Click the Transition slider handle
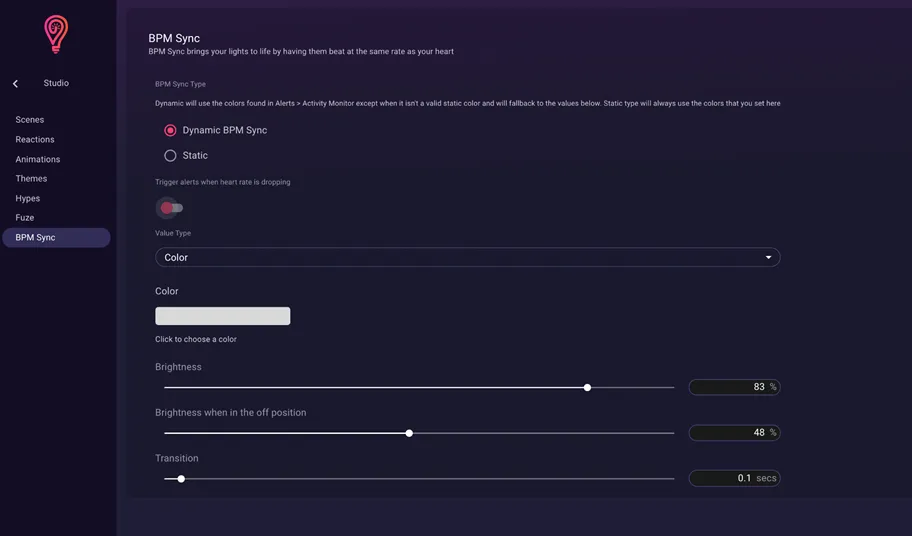This screenshot has height=536, width=912. 181,479
